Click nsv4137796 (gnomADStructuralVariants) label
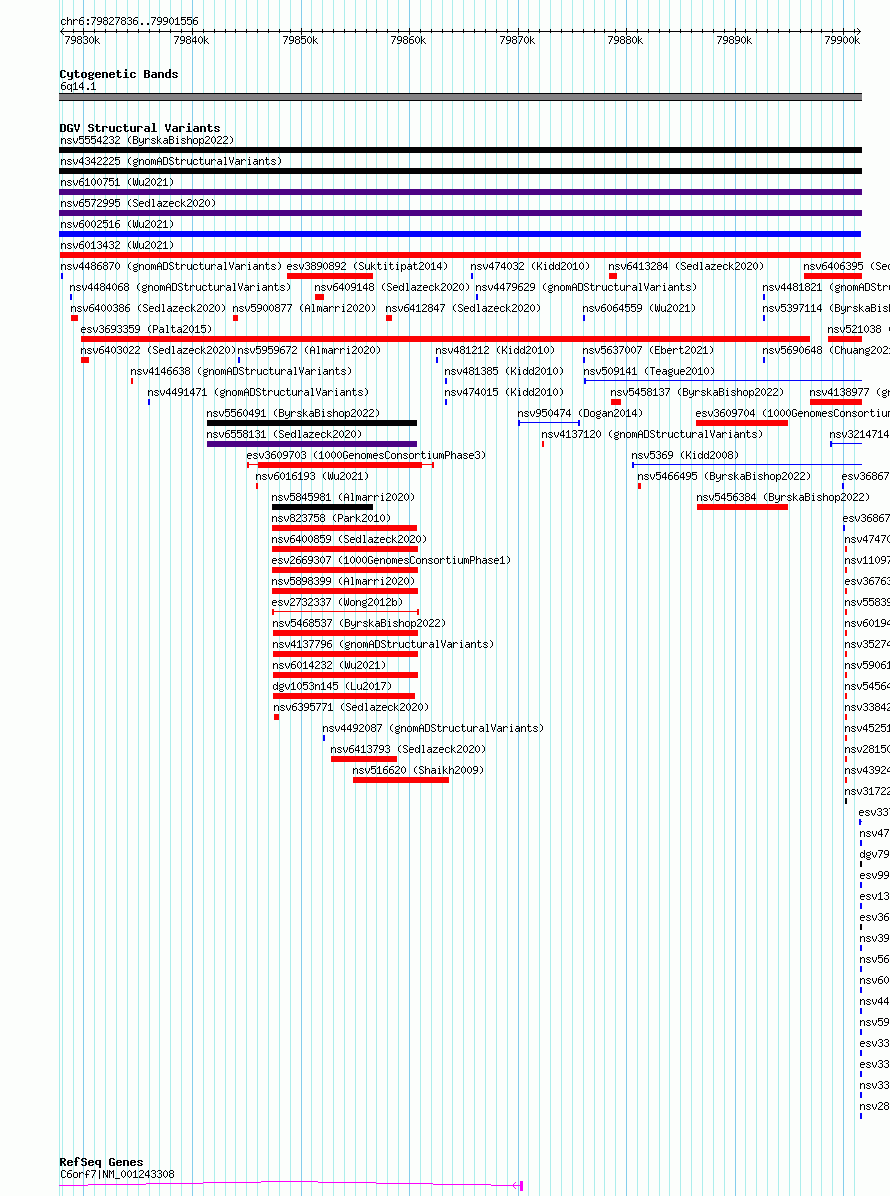890x1196 pixels. tap(383, 644)
